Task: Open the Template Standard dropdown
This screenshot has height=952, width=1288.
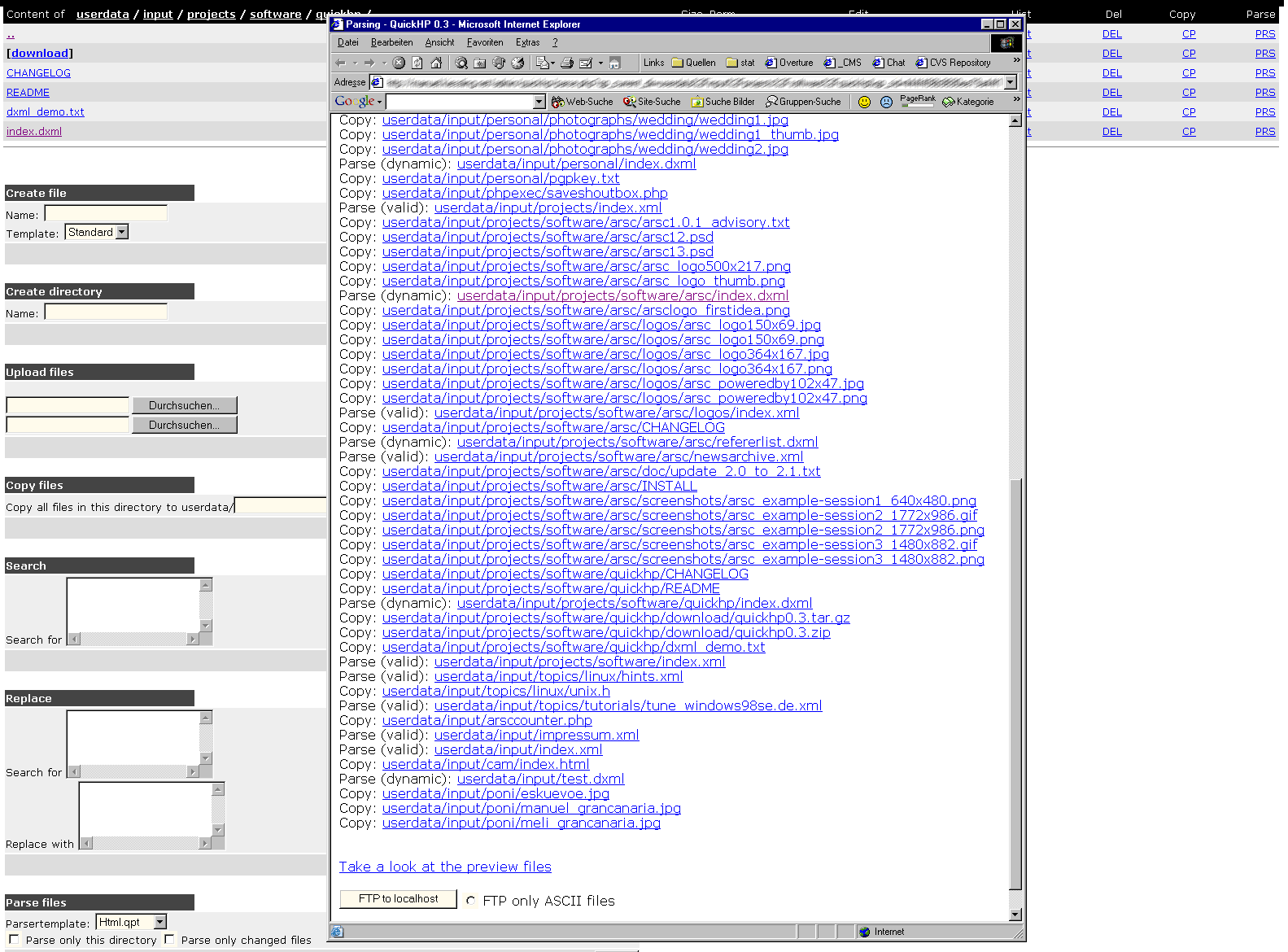Action: click(x=122, y=232)
